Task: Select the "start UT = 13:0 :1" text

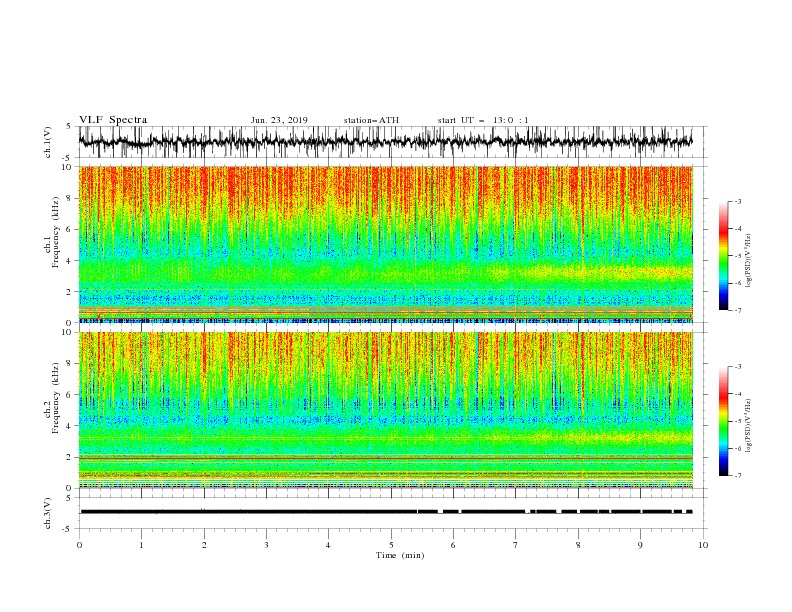Action: (x=483, y=120)
